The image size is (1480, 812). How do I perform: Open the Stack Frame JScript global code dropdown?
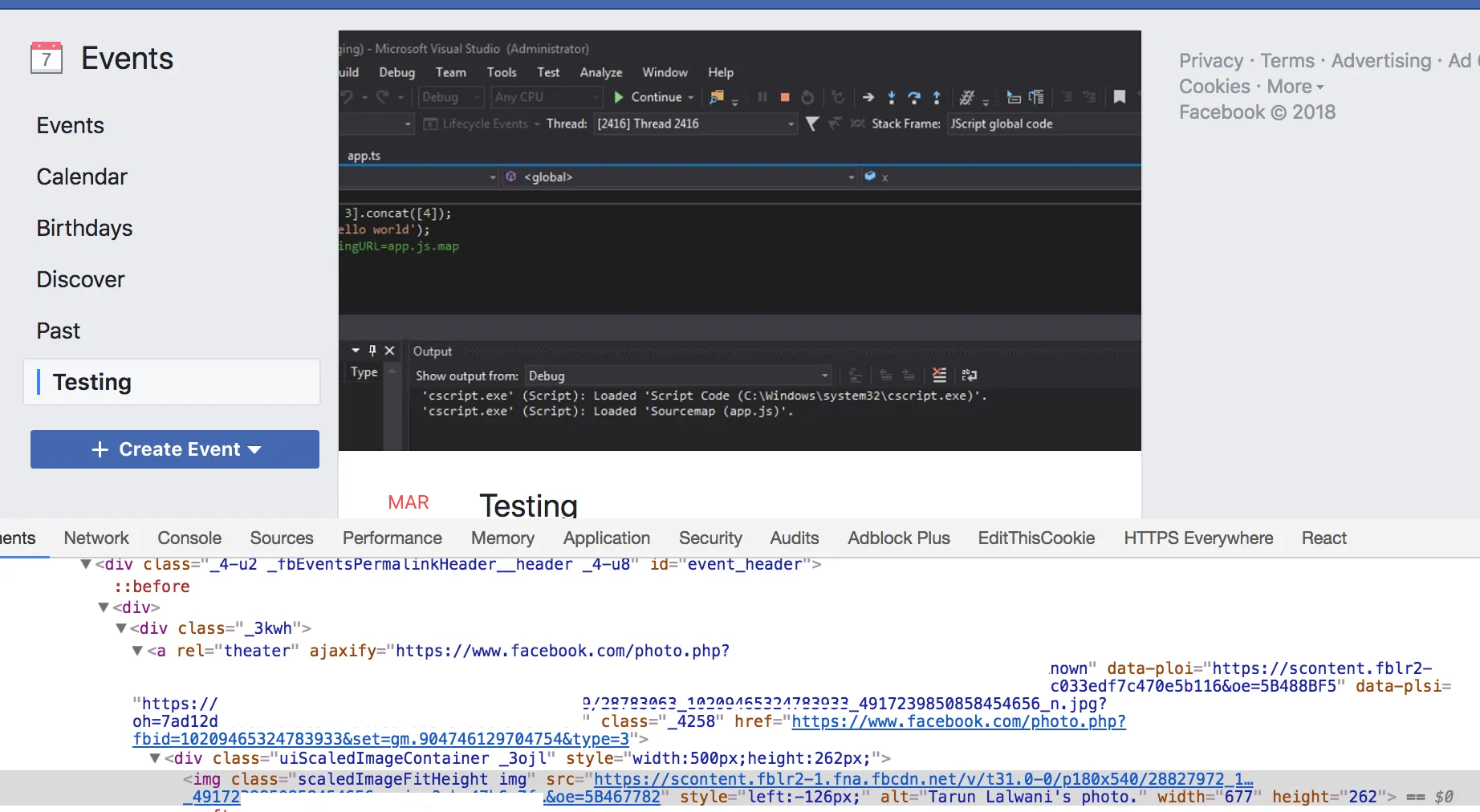tap(1043, 124)
